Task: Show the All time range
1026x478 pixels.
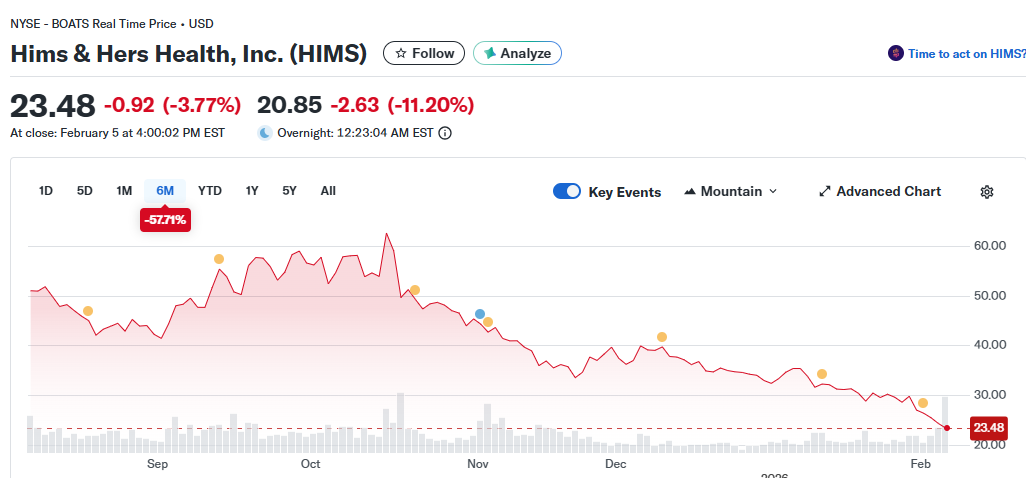Action: [x=328, y=191]
